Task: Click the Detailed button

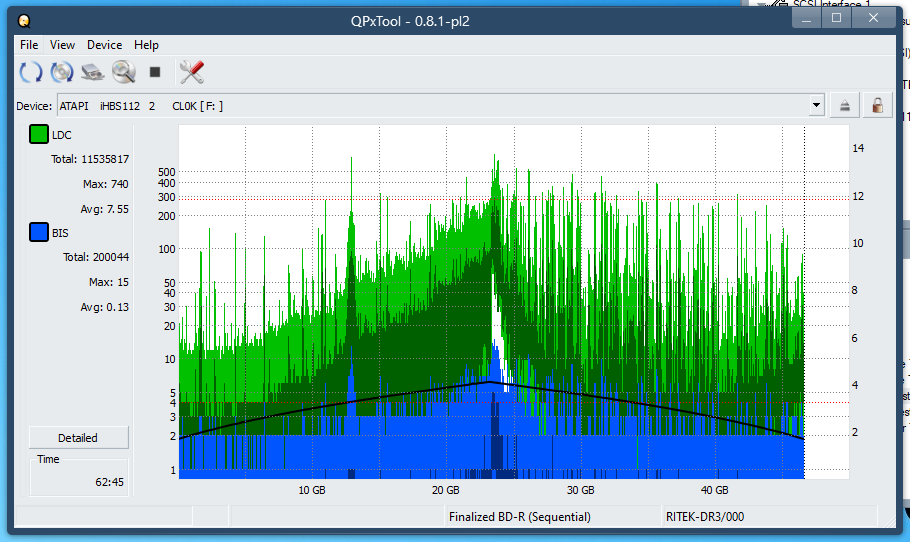Action: click(x=78, y=438)
